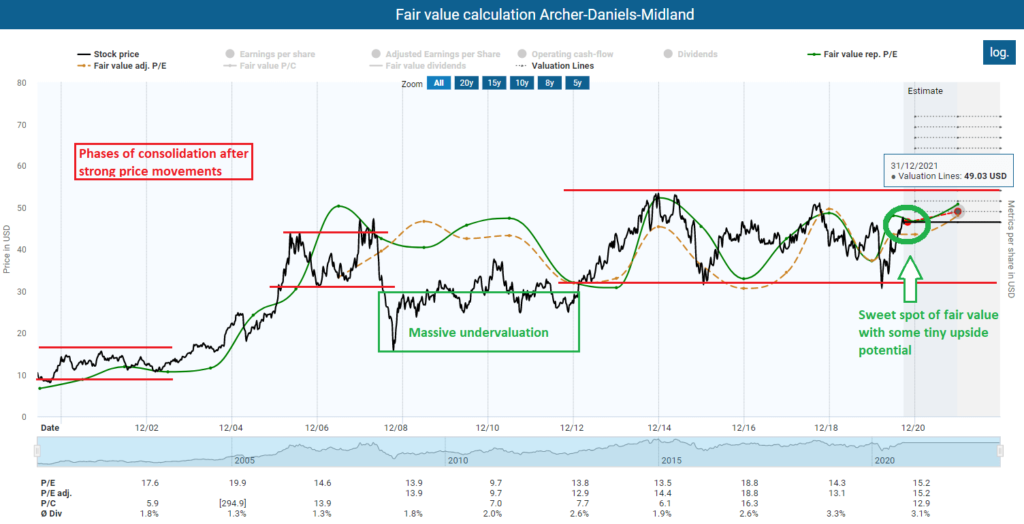Screen dimensions: 1024x524
Task: Click the Estimate label on the chart
Action: click(x=925, y=91)
